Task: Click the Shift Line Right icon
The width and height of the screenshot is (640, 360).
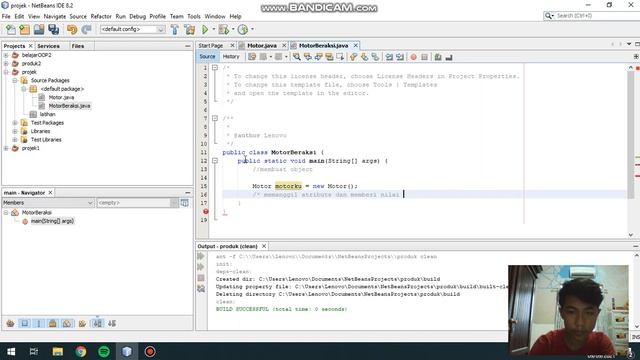Action: (400, 57)
